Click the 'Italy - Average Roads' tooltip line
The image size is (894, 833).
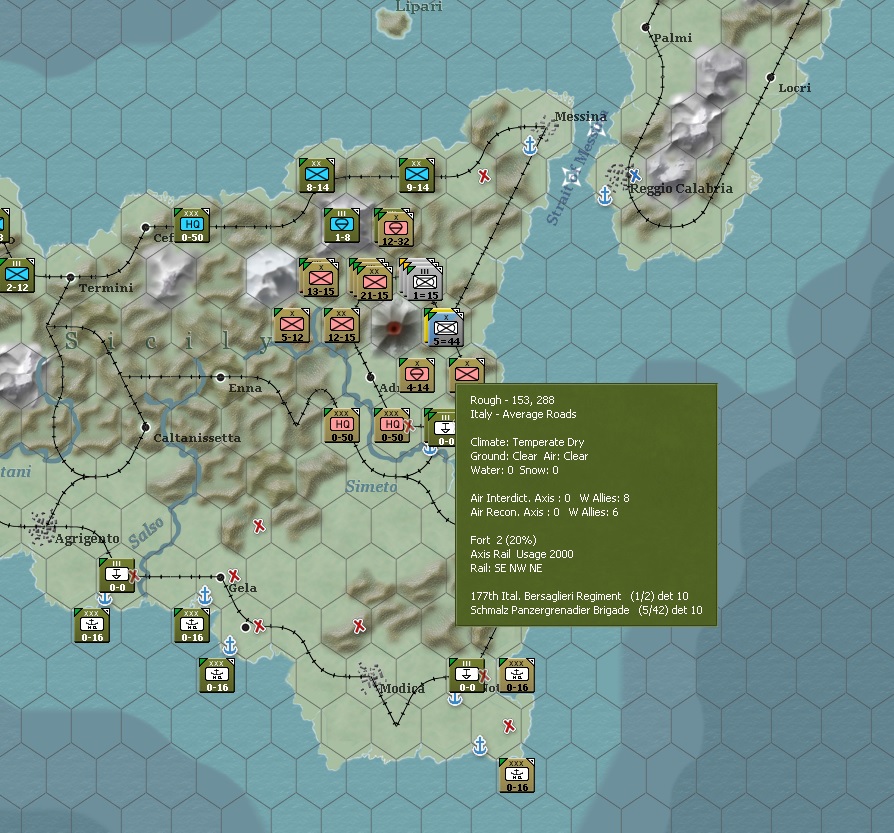[523, 414]
